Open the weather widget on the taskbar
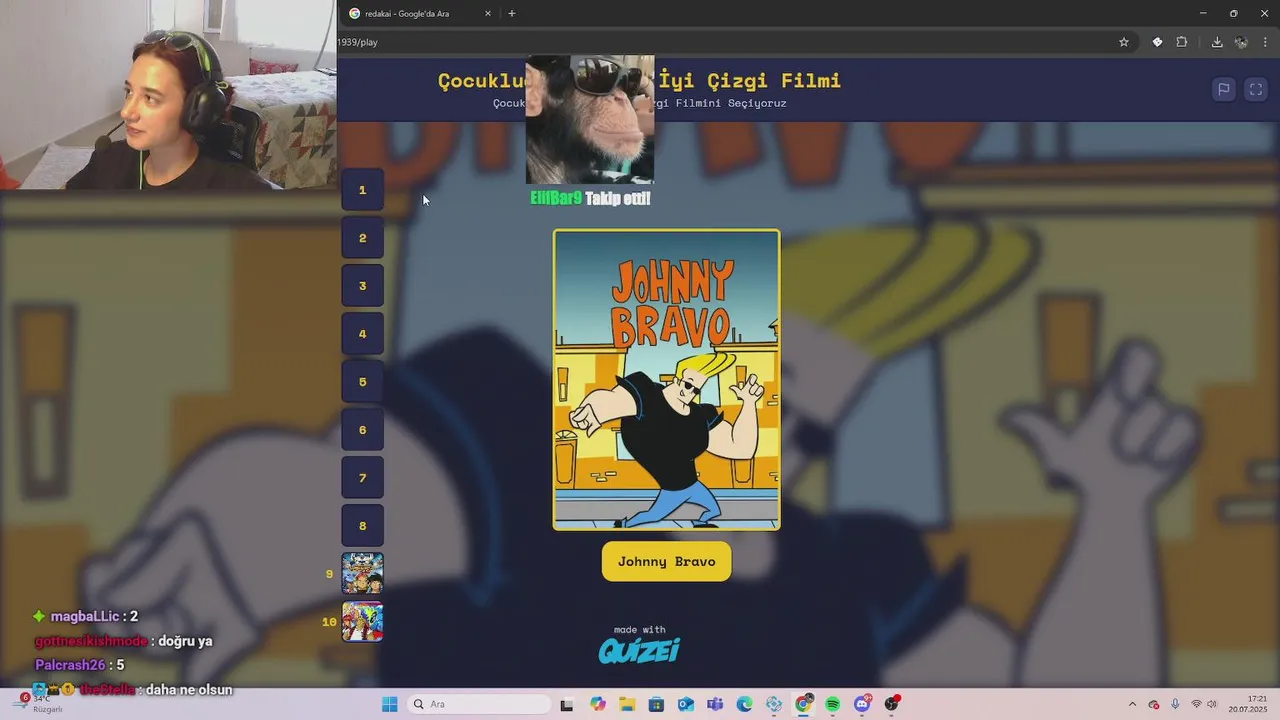The image size is (1280, 720). [x=40, y=703]
